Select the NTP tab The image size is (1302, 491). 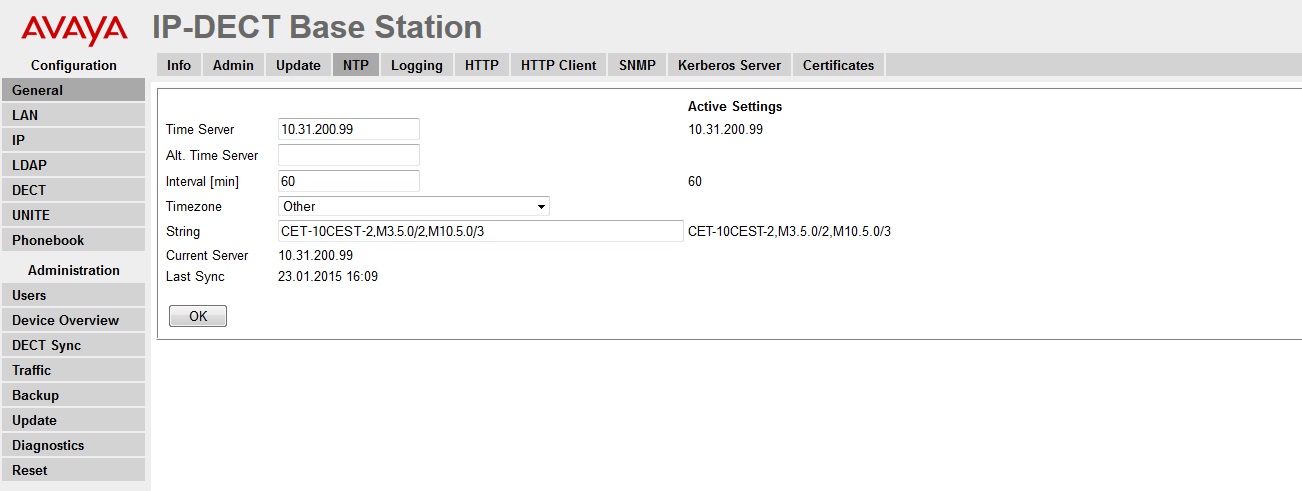click(356, 65)
